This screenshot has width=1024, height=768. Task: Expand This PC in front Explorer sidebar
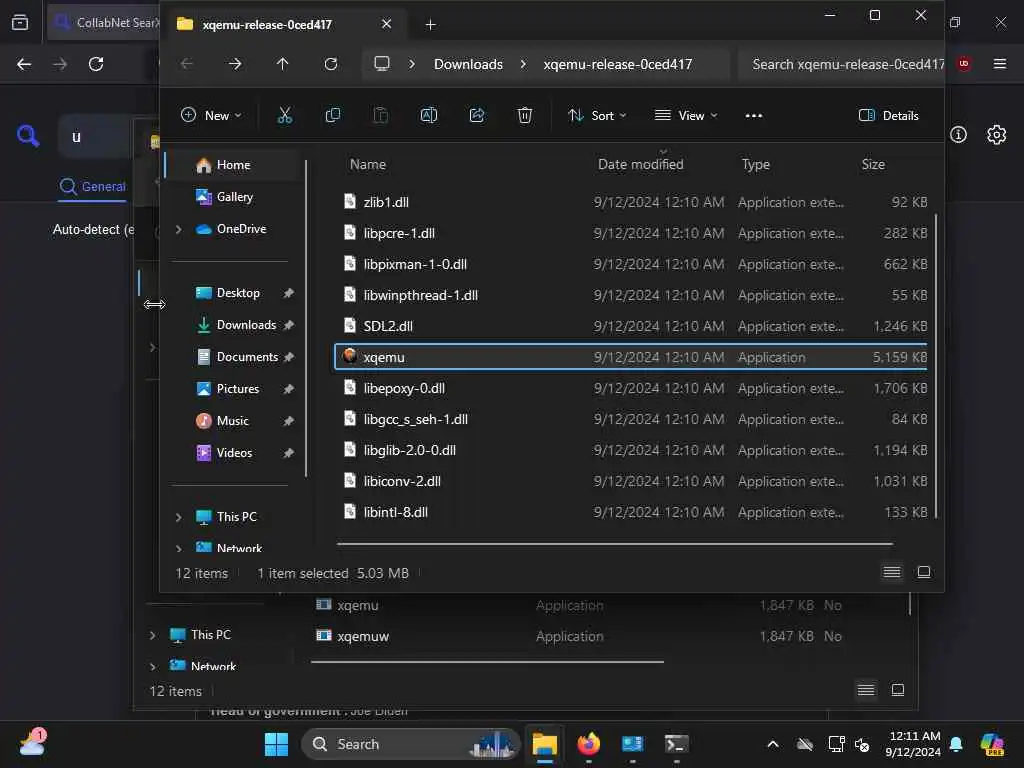click(178, 517)
